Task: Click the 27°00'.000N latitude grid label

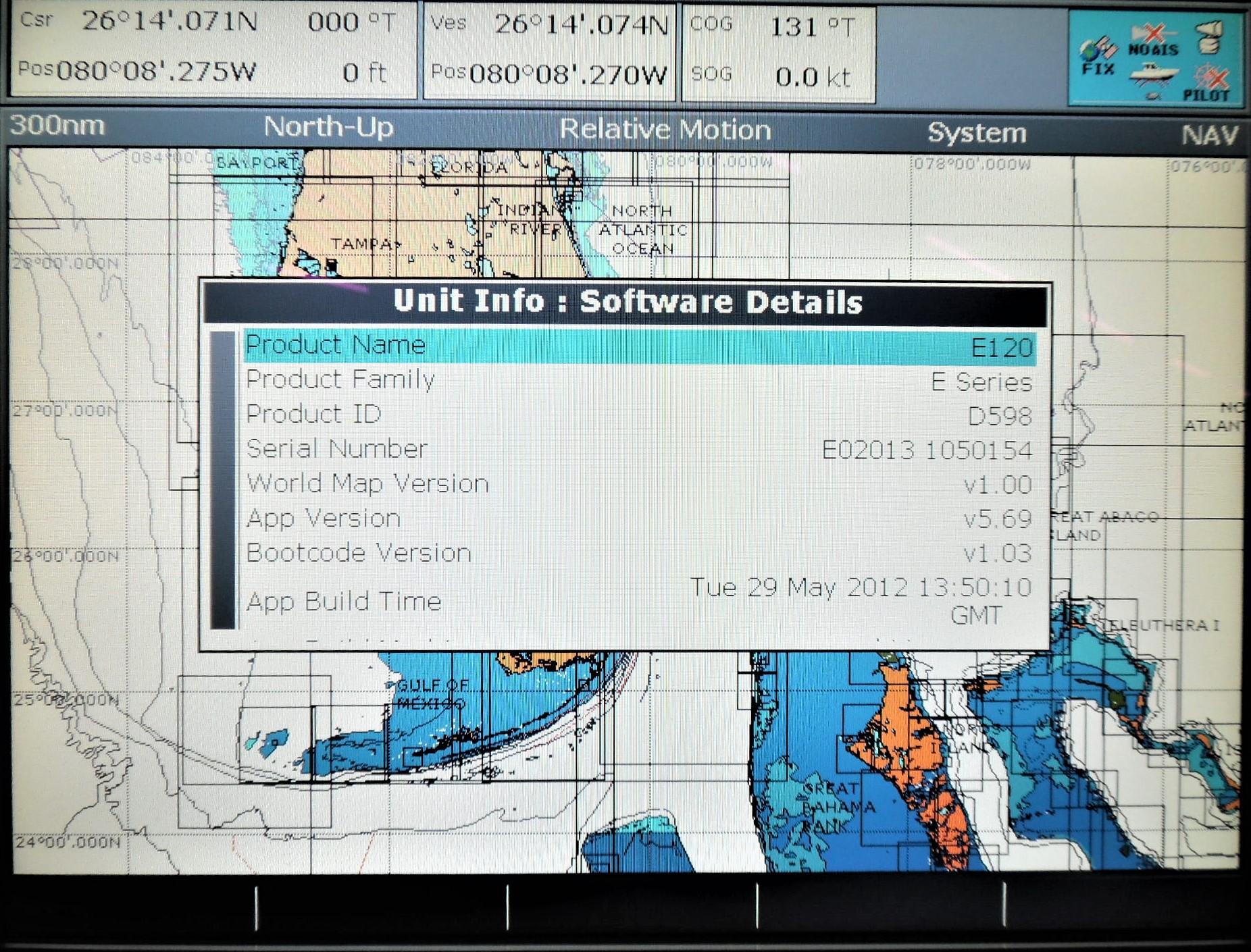Action: coord(65,411)
